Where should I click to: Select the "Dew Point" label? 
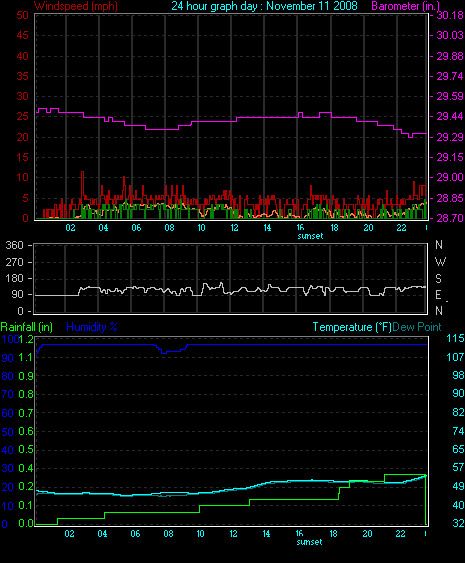pos(417,327)
